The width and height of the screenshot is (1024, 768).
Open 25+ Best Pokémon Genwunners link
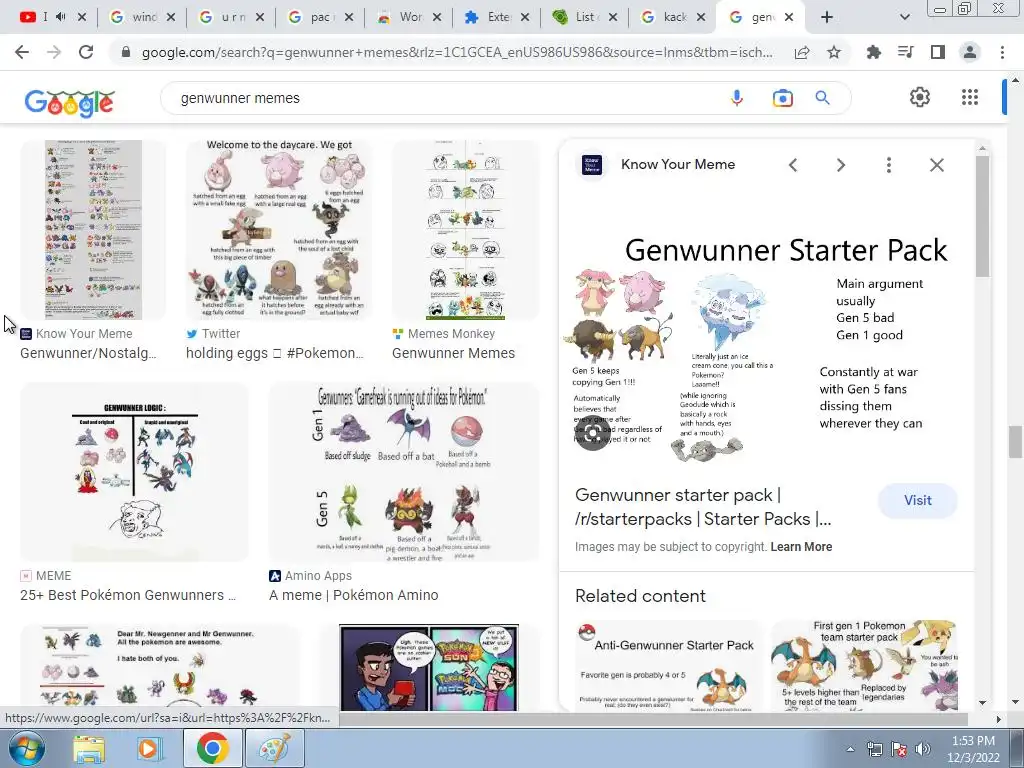(x=128, y=595)
